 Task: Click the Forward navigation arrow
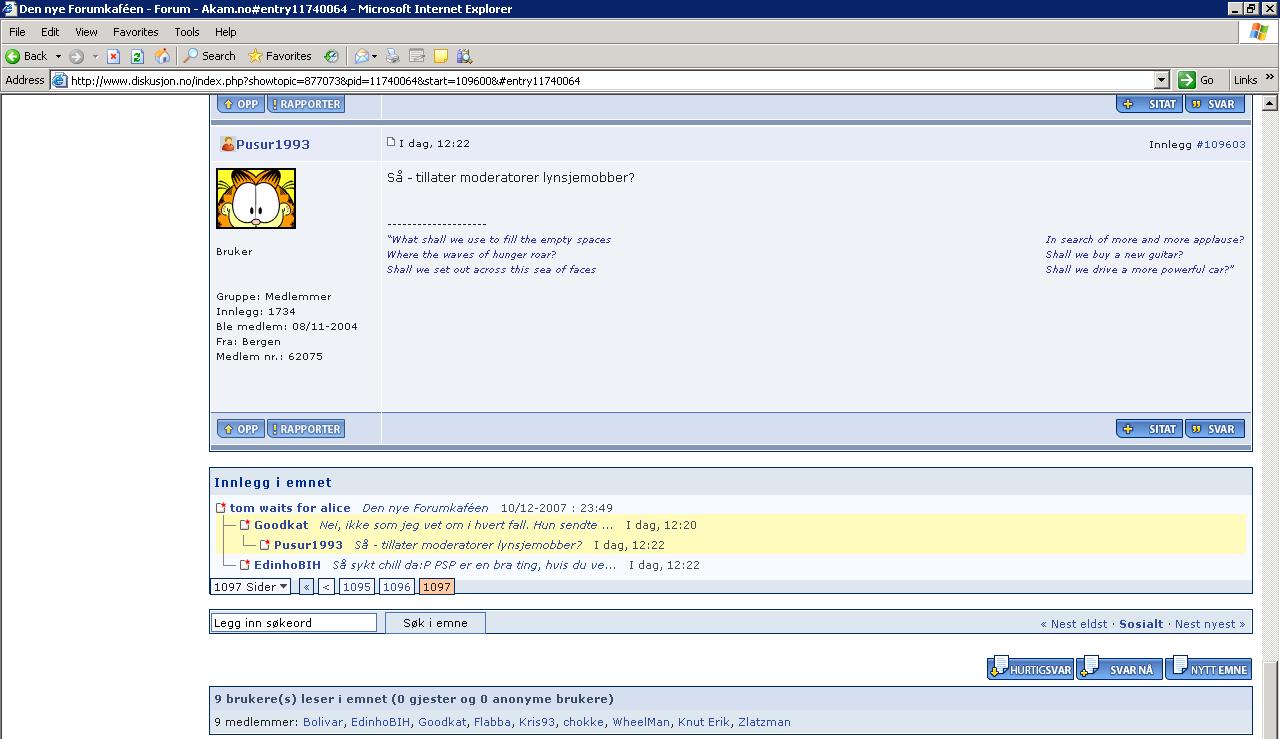coord(77,56)
